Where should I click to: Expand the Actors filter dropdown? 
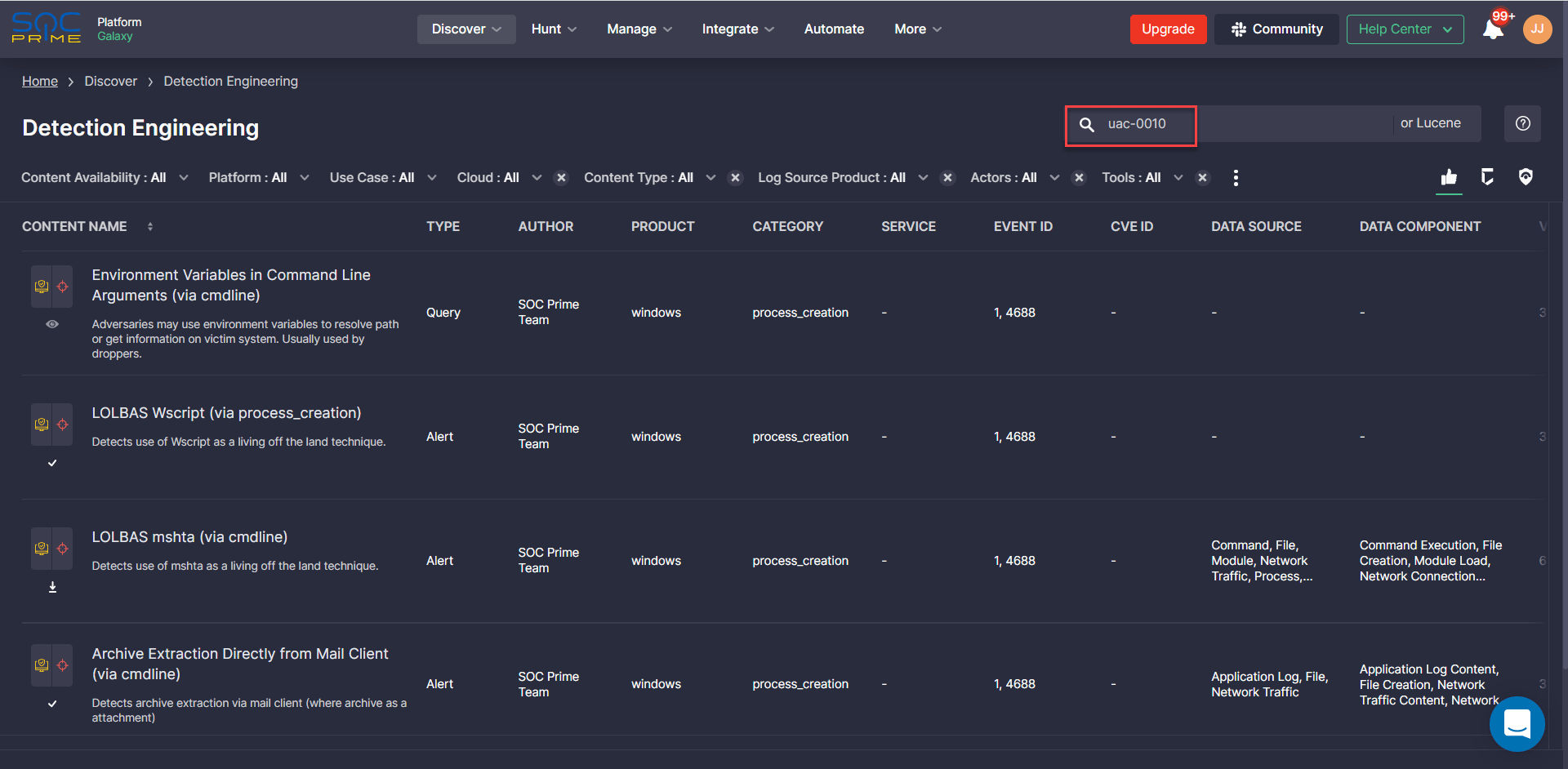coord(1015,178)
